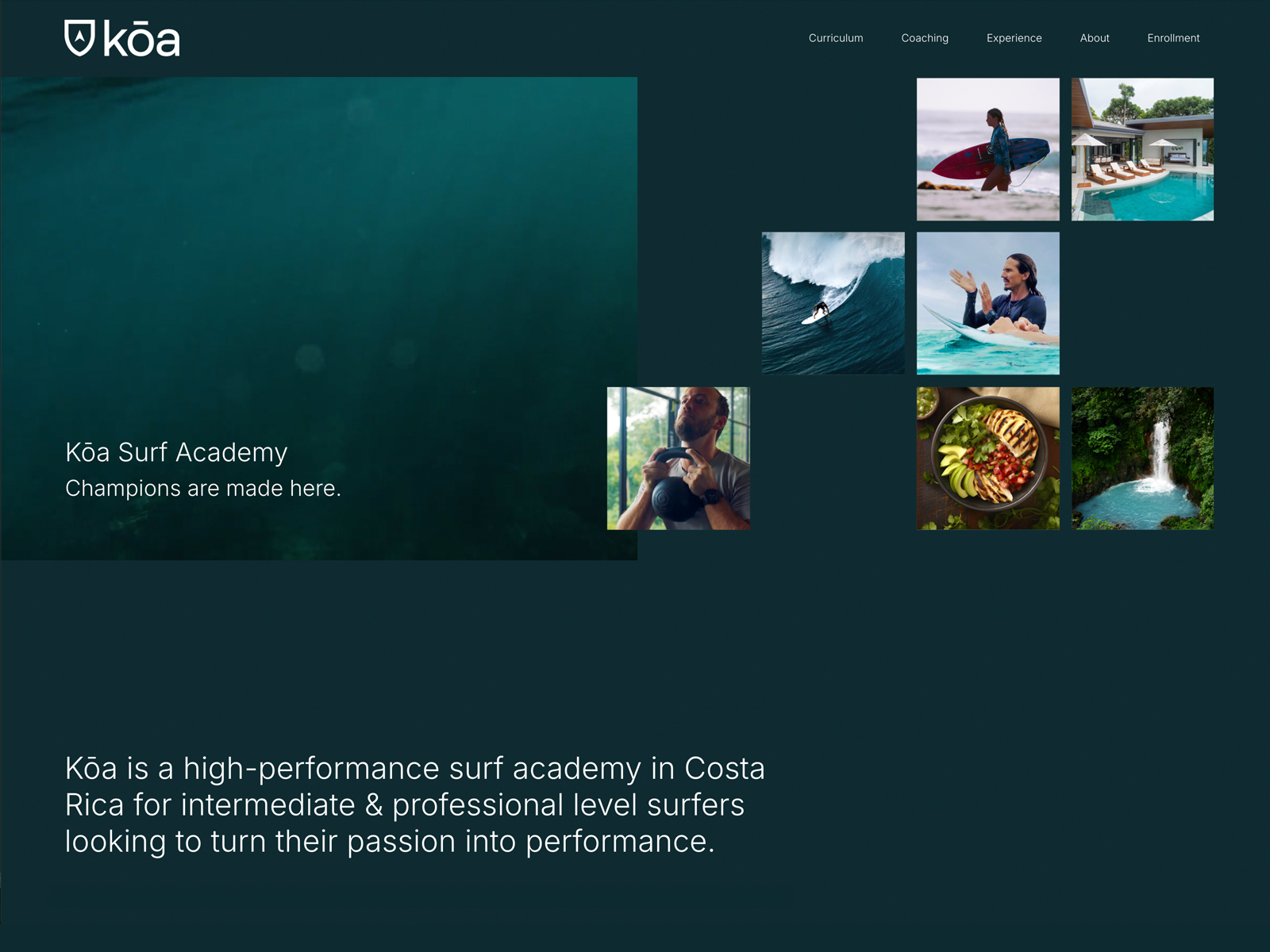
Task: Open the Curriculum menu item
Action: [836, 38]
